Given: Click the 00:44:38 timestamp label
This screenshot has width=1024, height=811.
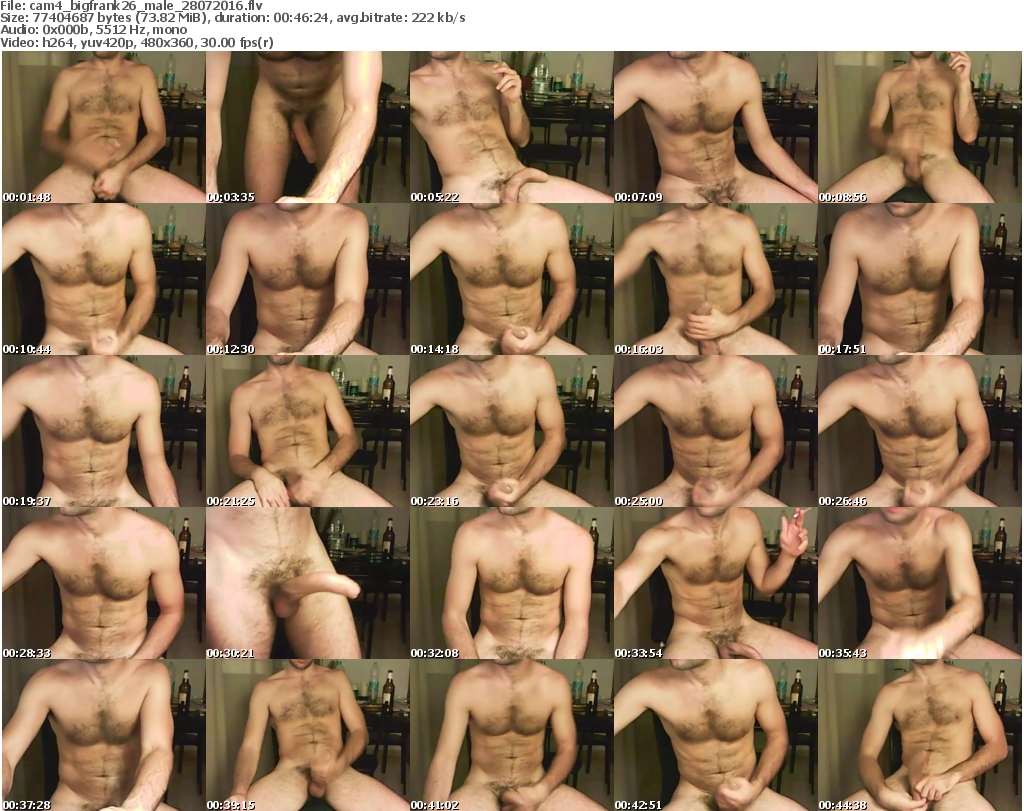Looking at the screenshot, I should pos(842,805).
